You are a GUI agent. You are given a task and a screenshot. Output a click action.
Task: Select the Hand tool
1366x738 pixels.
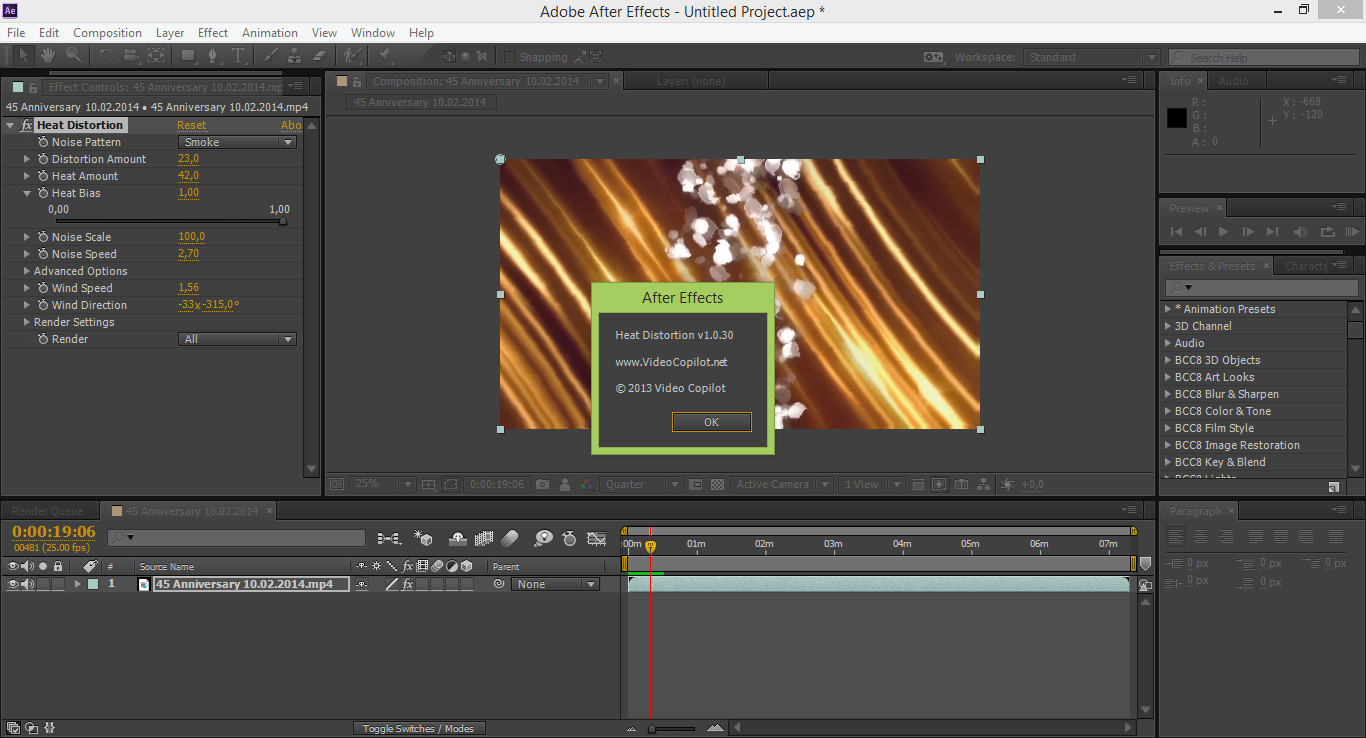[x=49, y=56]
